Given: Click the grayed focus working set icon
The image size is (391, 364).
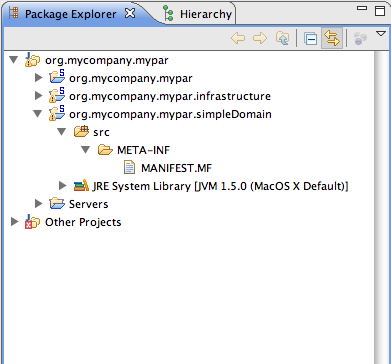Looking at the screenshot, I should pos(360,38).
